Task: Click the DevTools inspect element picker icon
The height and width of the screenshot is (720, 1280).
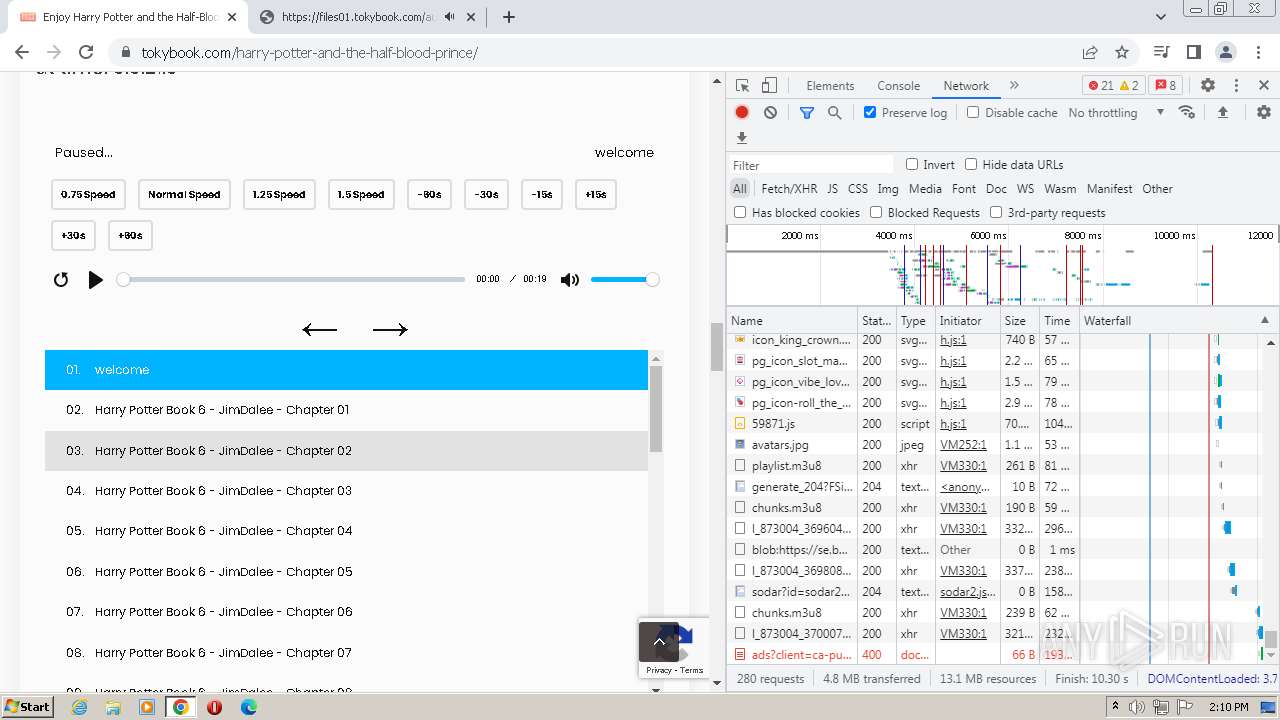Action: click(742, 86)
